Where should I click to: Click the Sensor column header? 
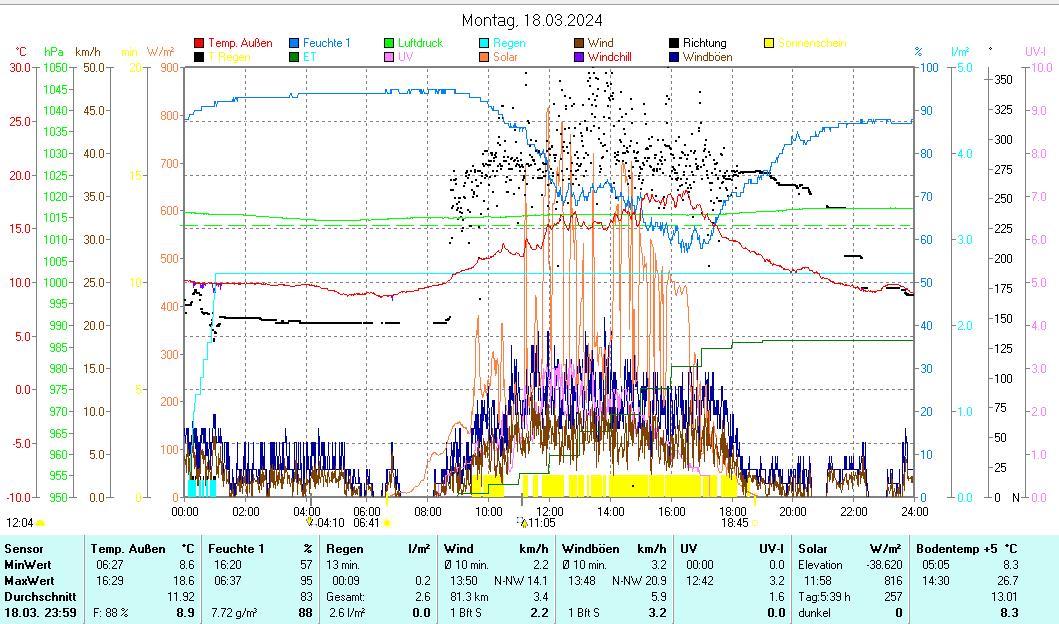tap(24, 549)
